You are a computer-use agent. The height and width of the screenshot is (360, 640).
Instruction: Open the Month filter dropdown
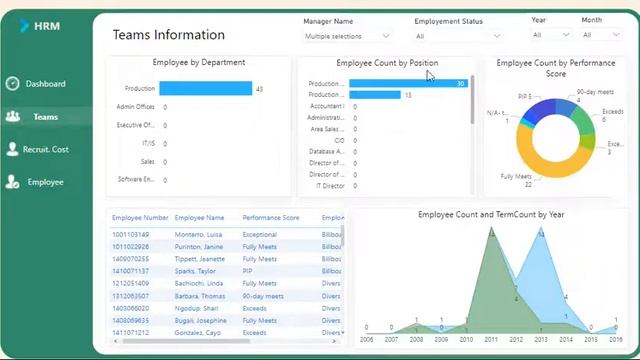click(601, 35)
